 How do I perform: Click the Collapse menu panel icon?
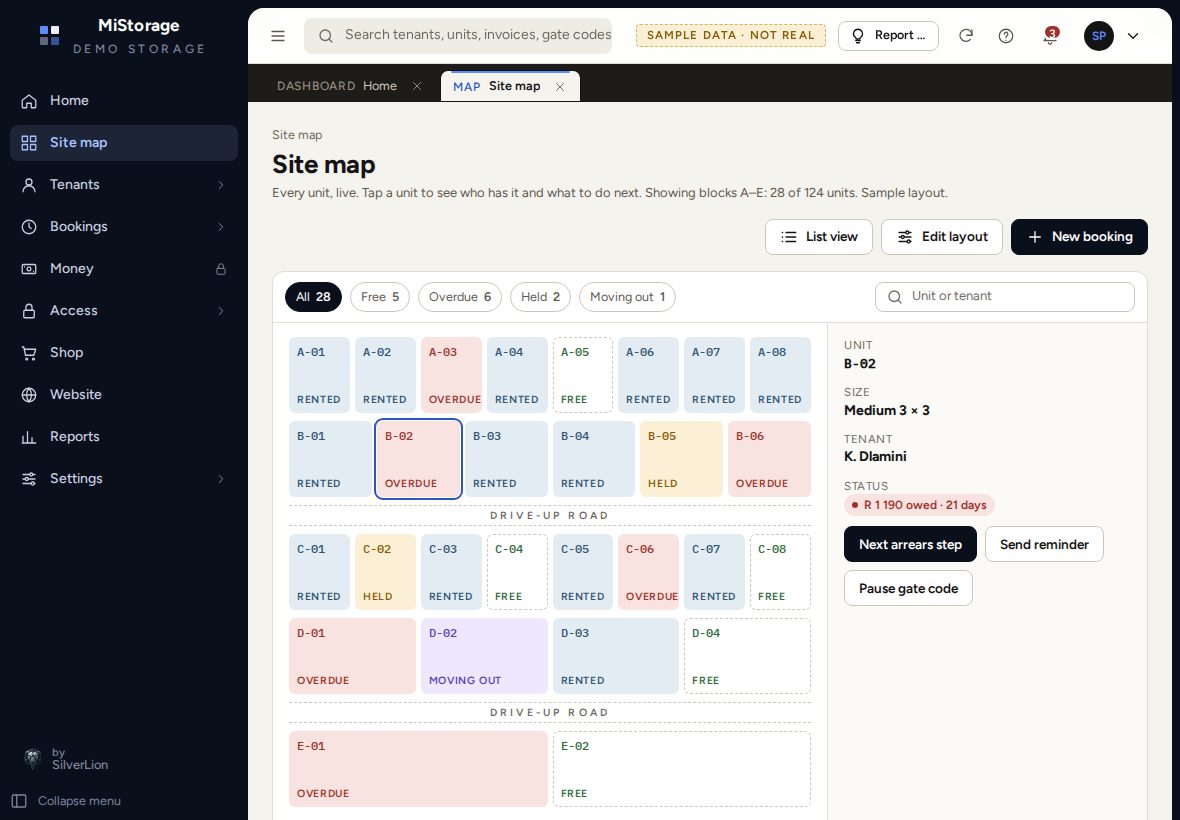(x=20, y=801)
